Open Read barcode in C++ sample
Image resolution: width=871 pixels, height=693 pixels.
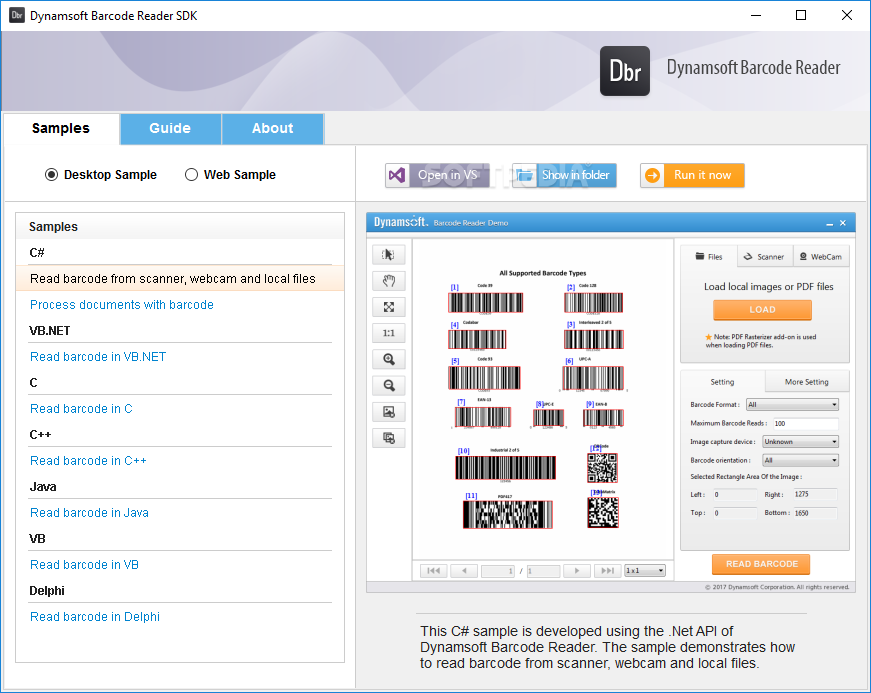click(88, 461)
